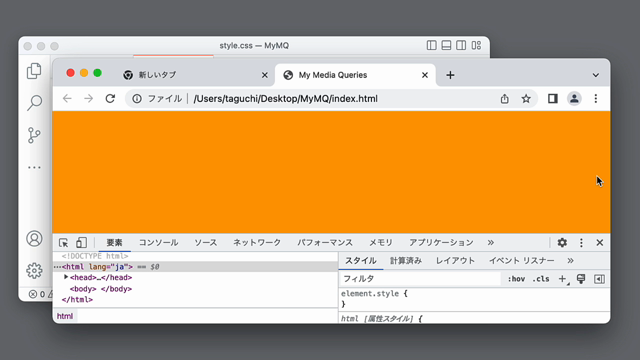Select the 要素 DevTools tab
The image size is (640, 360).
pyautogui.click(x=114, y=242)
